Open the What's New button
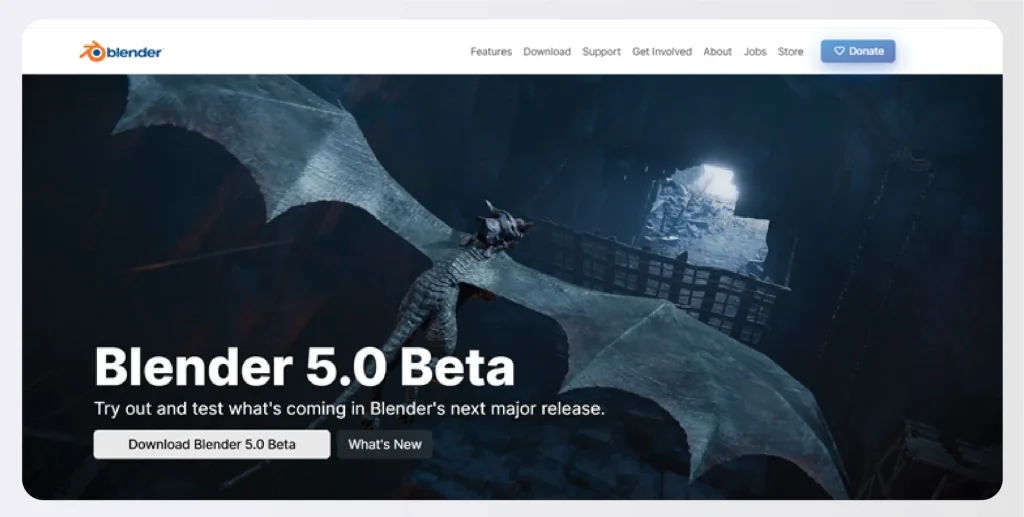 click(x=385, y=445)
